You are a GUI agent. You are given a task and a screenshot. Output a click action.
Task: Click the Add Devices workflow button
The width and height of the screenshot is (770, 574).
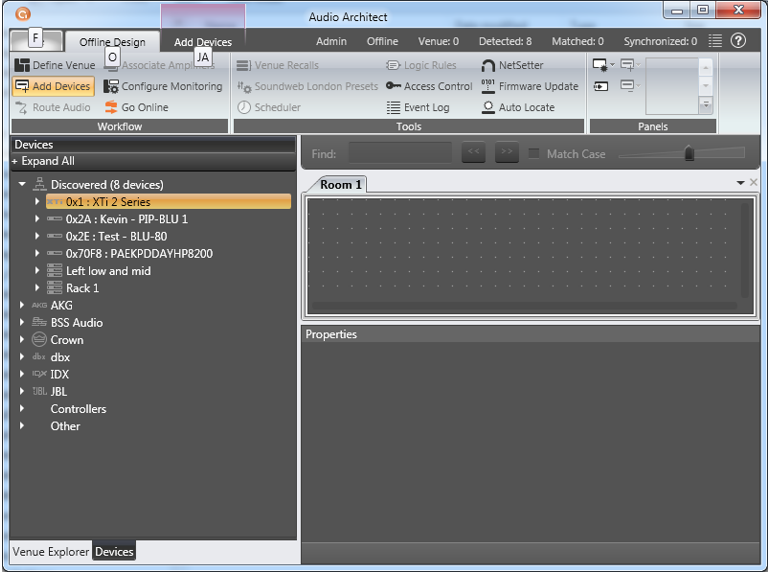pyautogui.click(x=52, y=87)
